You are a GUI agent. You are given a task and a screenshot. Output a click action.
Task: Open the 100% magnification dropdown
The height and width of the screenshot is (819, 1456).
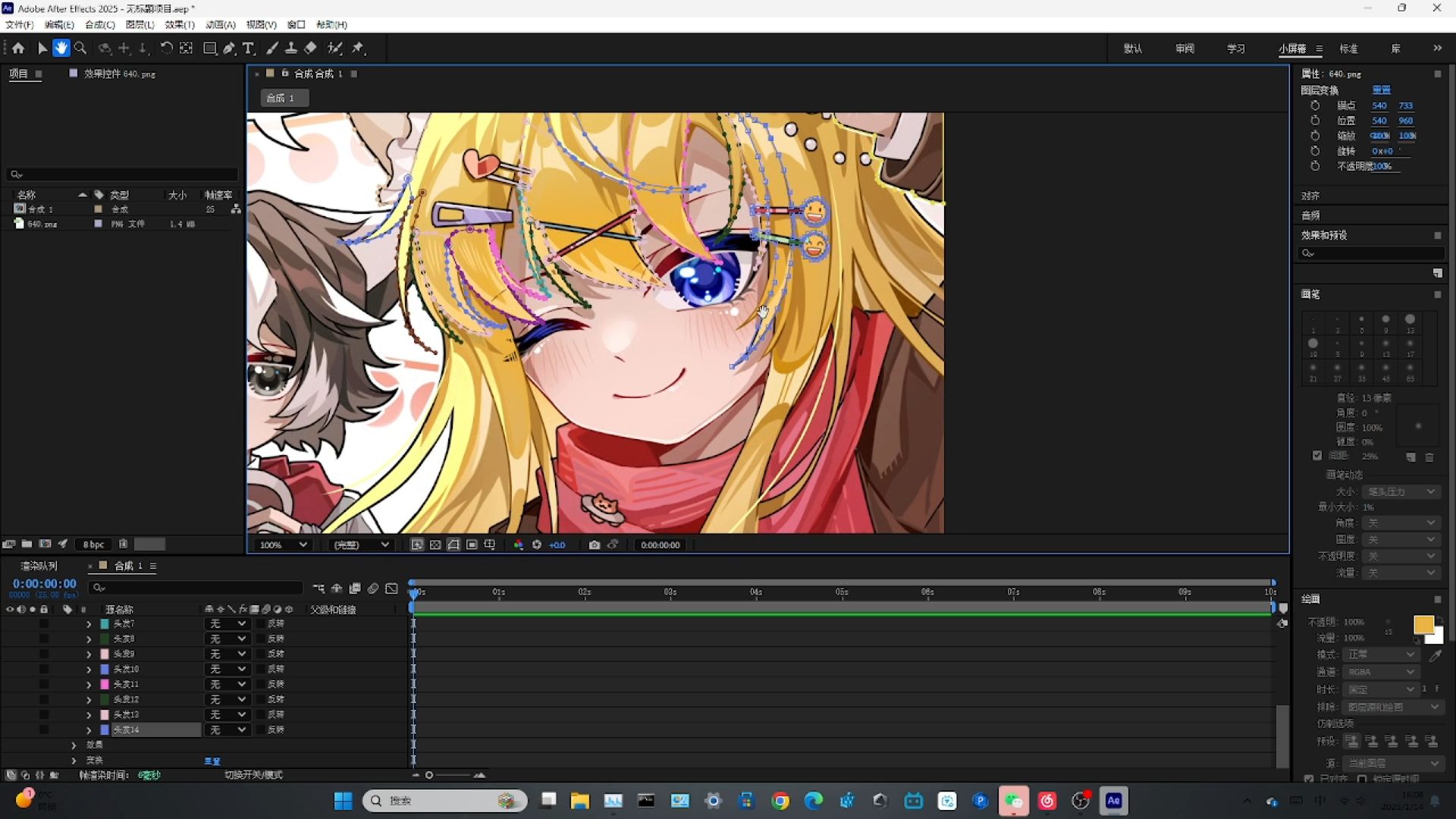(283, 544)
